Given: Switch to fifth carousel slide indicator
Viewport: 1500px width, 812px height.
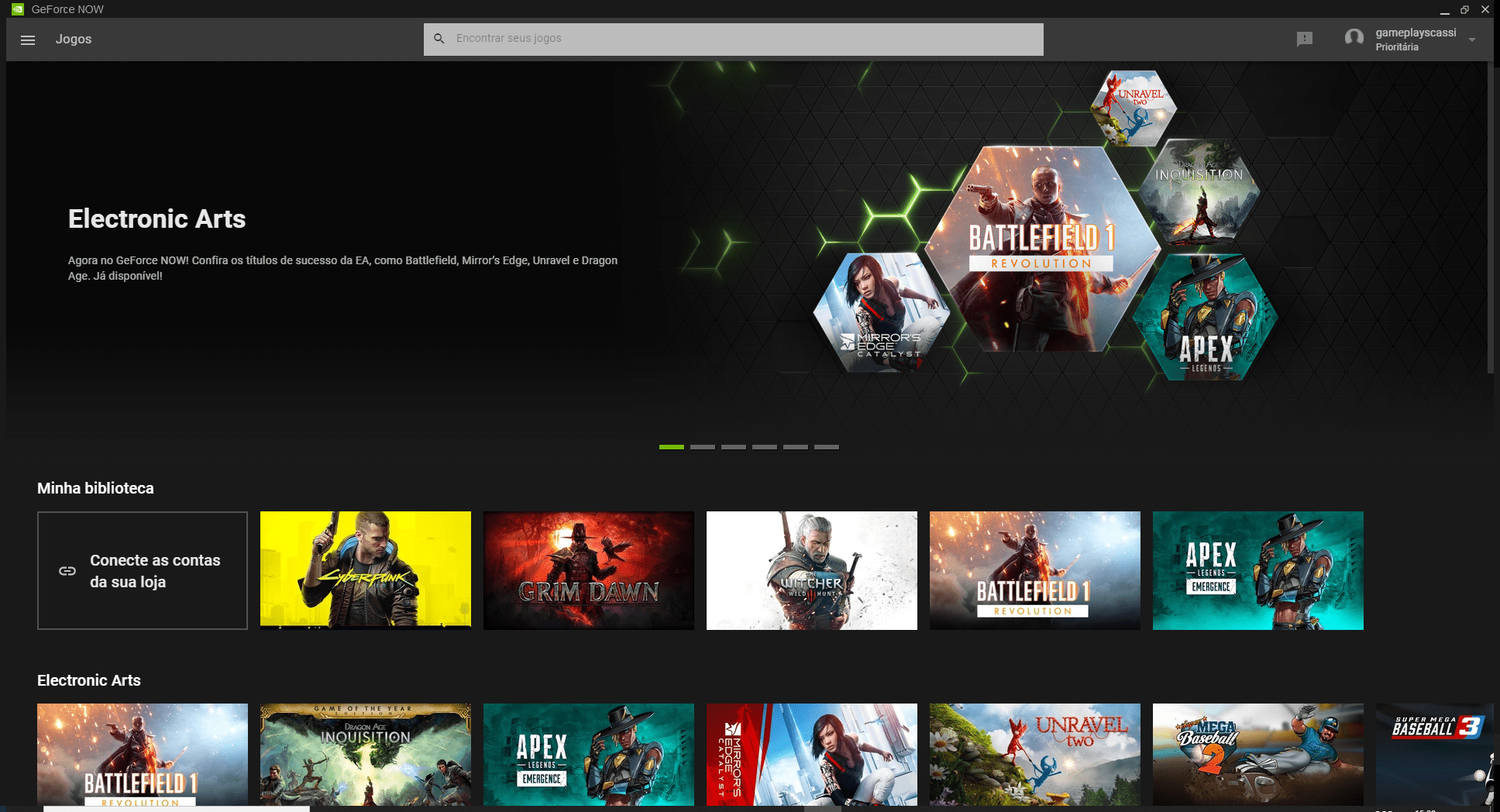Looking at the screenshot, I should [796, 447].
